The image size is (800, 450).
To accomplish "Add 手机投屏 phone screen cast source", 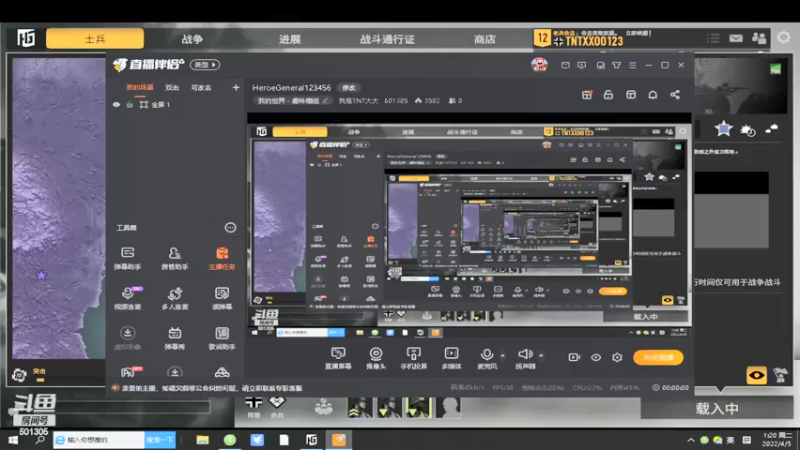I will click(414, 358).
